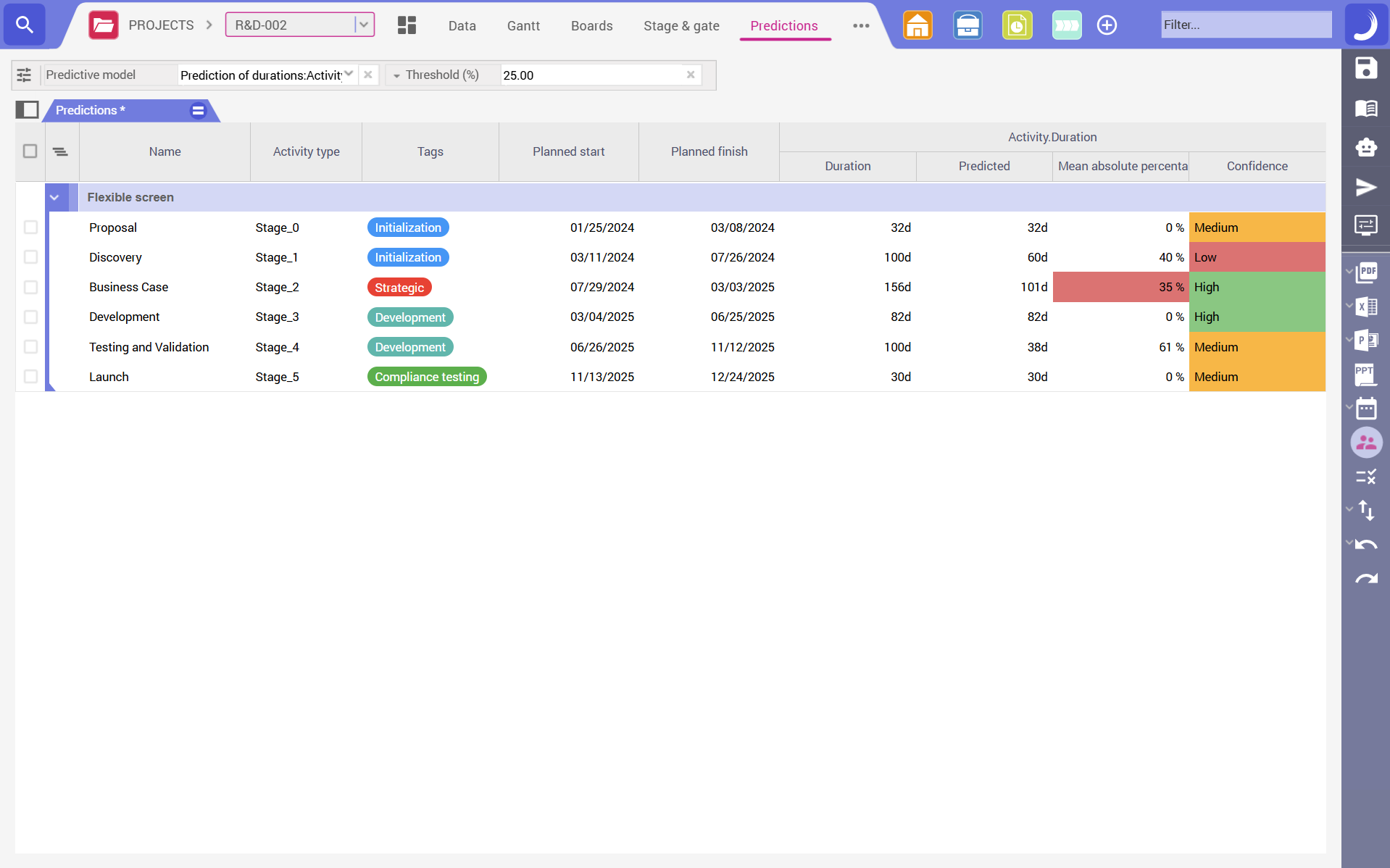Open the presentation board icon

(x=1366, y=225)
